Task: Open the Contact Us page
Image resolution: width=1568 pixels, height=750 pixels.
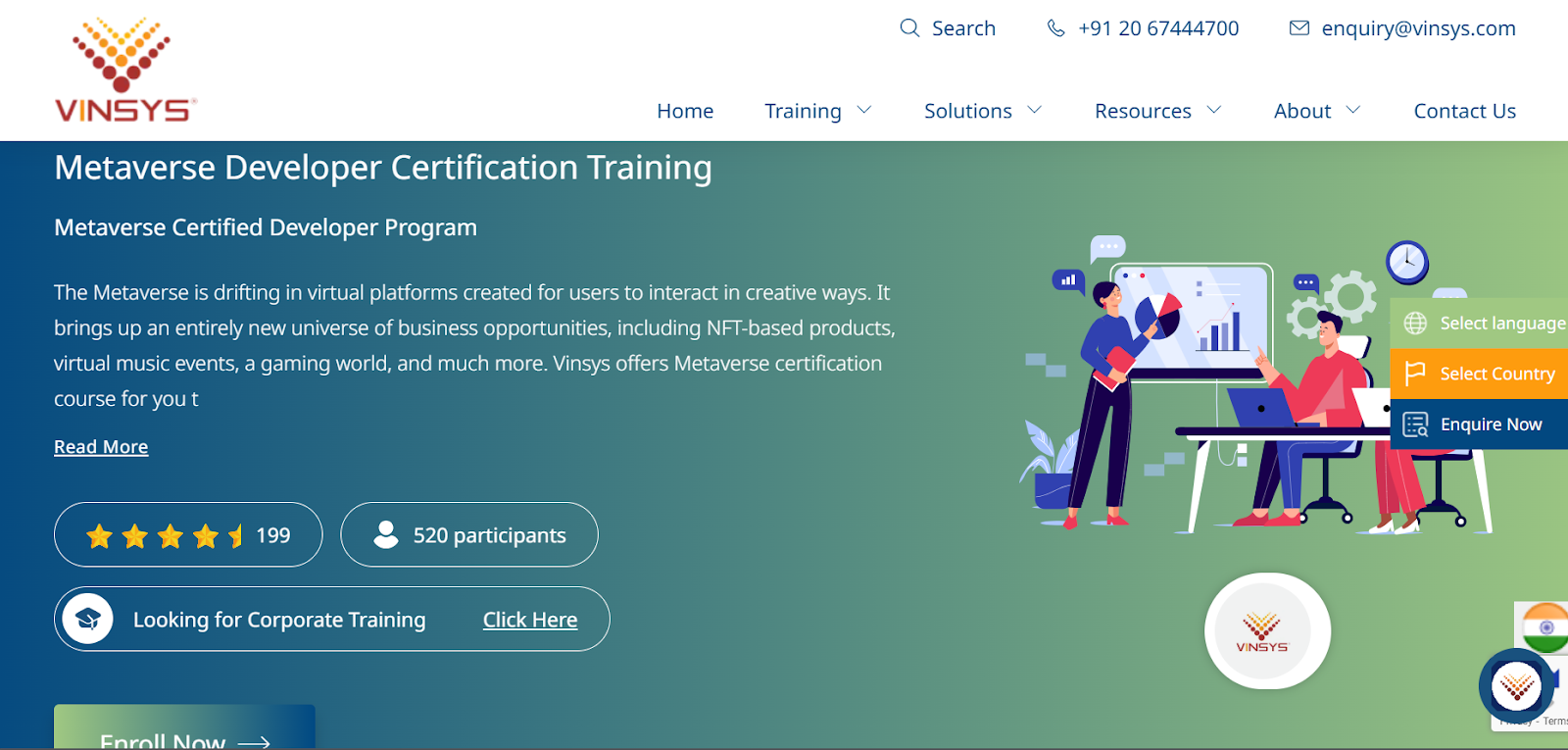Action: point(1465,111)
